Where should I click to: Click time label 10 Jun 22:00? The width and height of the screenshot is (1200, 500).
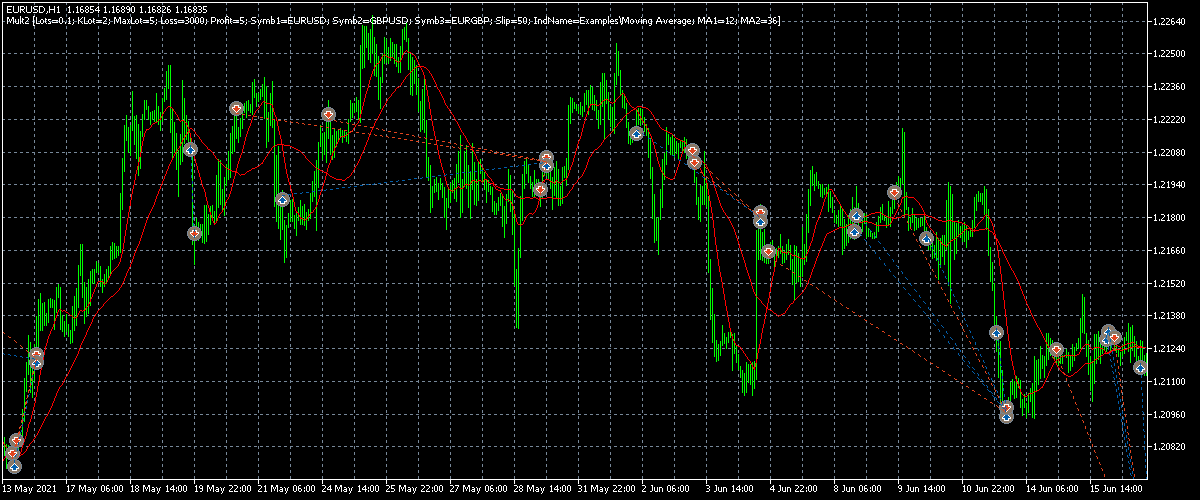[991, 490]
